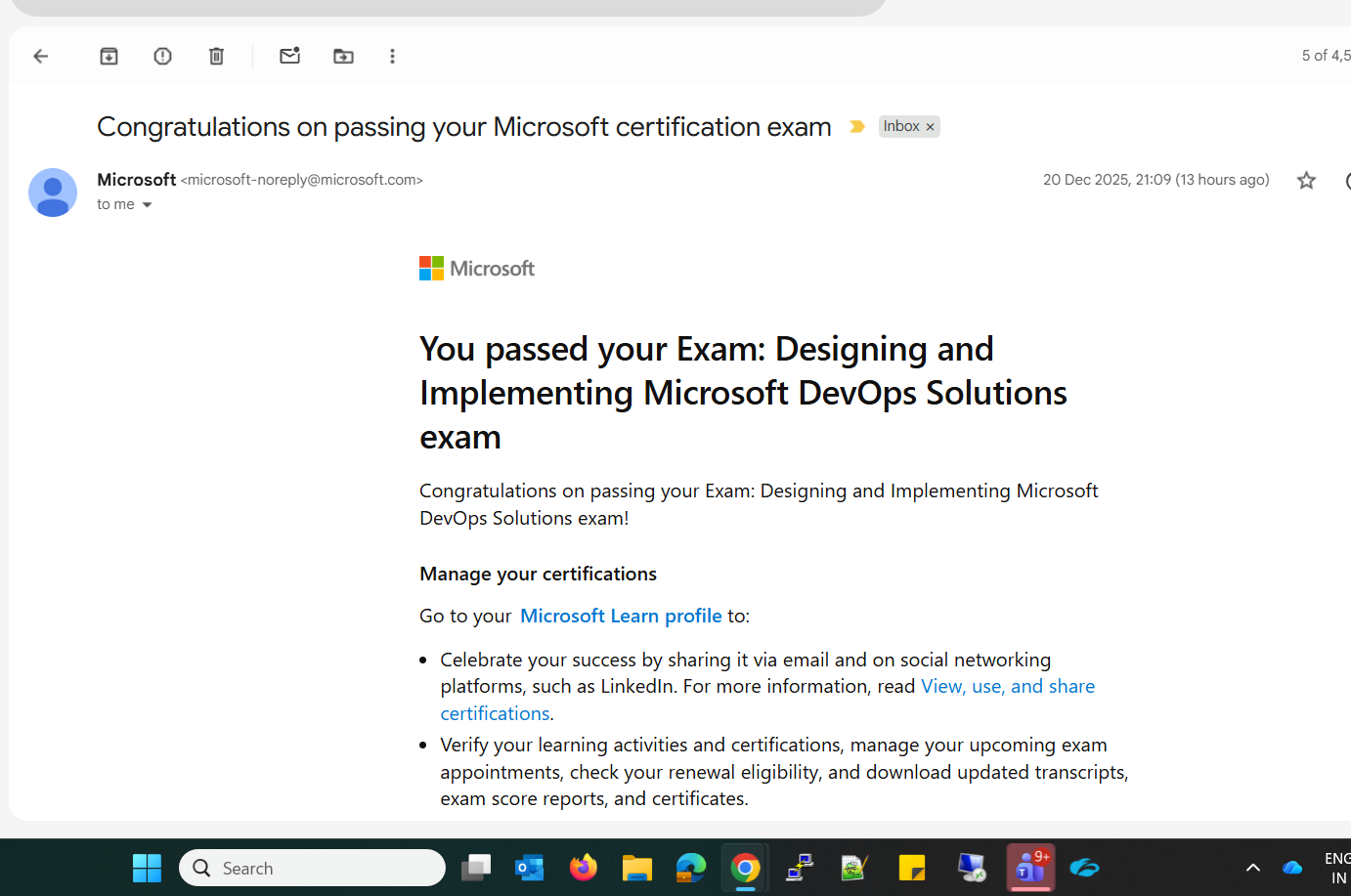This screenshot has width=1351, height=896.
Task: Mark the email as unread
Action: tap(289, 57)
